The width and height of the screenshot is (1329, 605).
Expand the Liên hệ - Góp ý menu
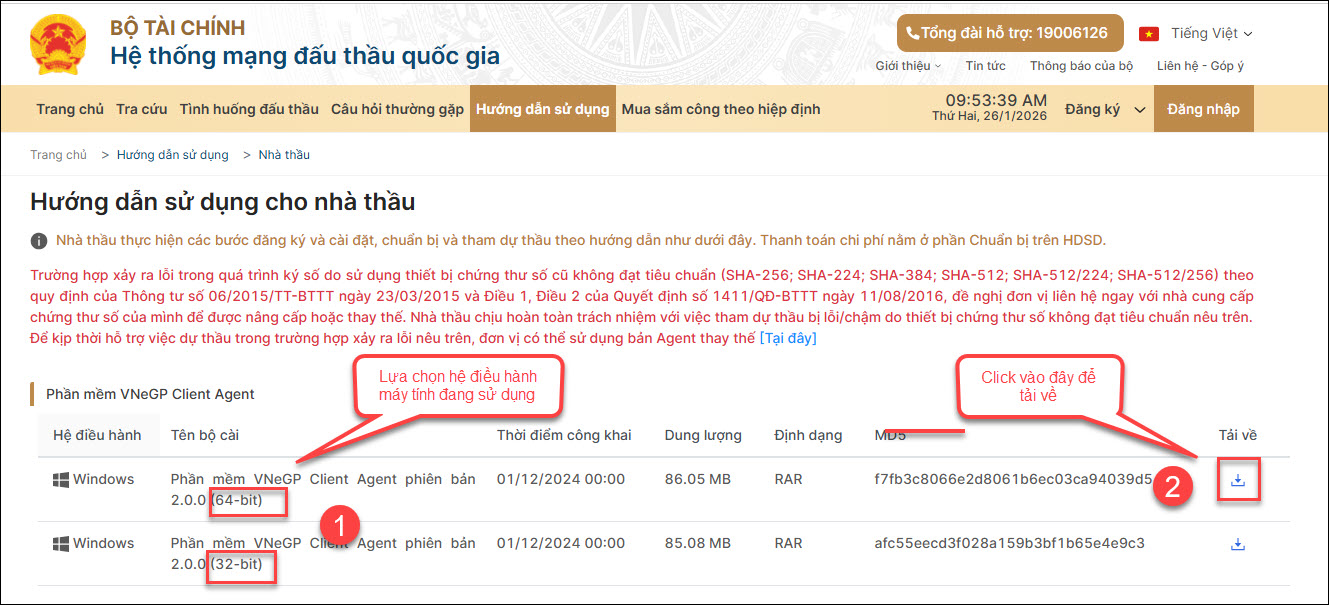[x=1200, y=66]
